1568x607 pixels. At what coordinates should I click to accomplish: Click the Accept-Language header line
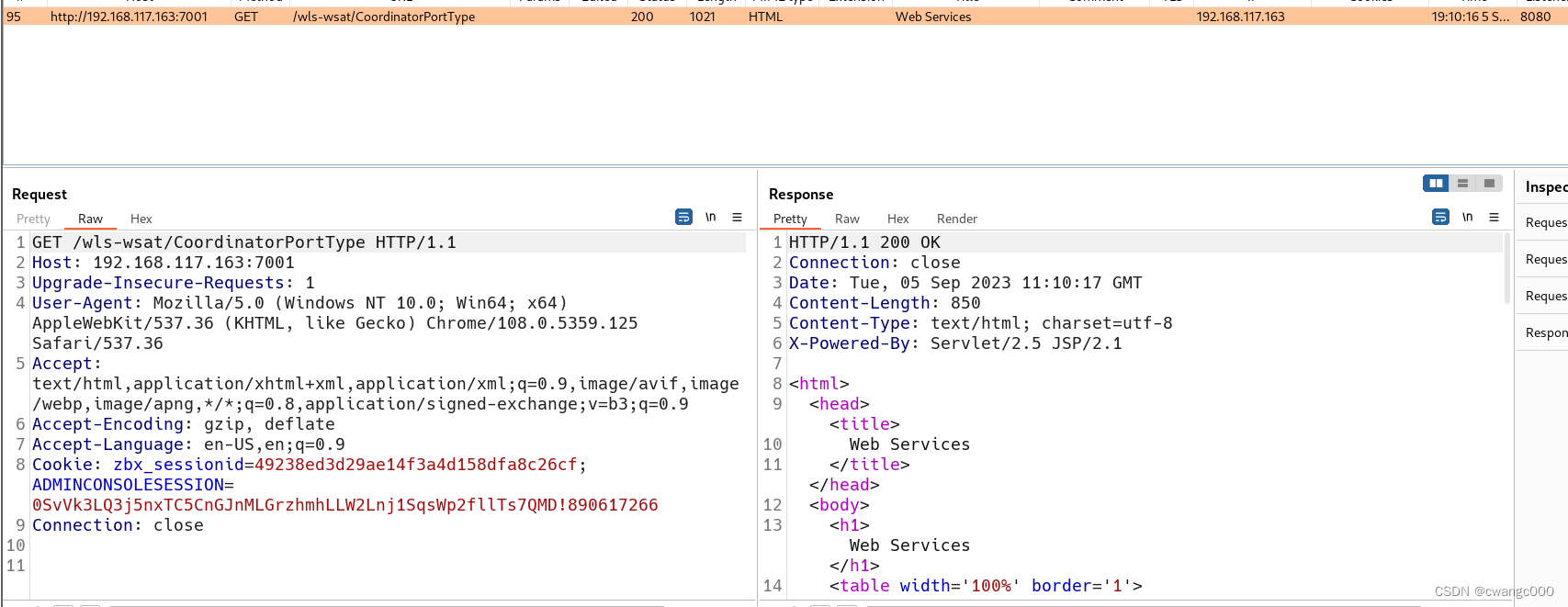pos(188,444)
